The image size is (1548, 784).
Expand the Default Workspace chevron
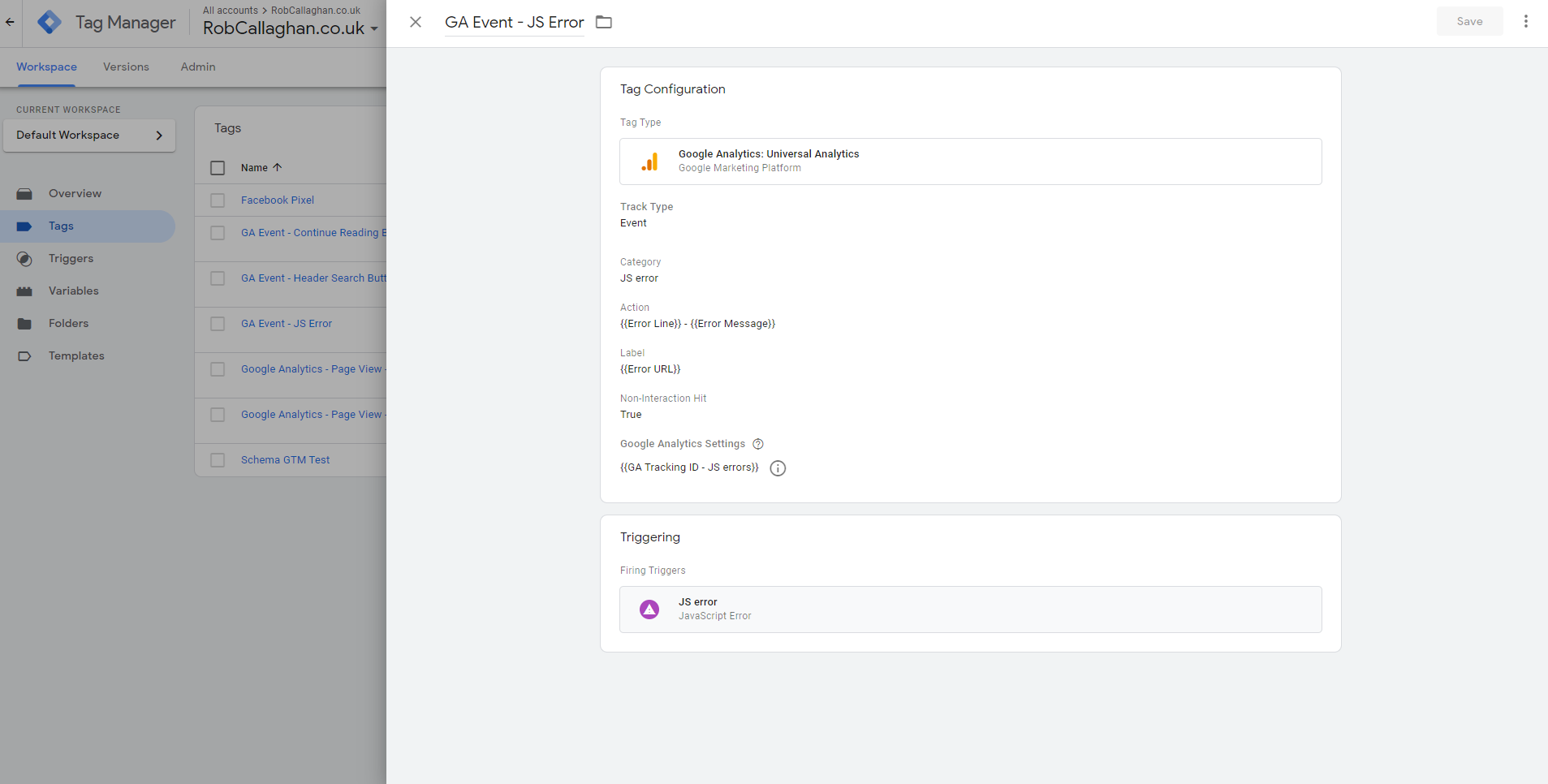[x=159, y=136]
